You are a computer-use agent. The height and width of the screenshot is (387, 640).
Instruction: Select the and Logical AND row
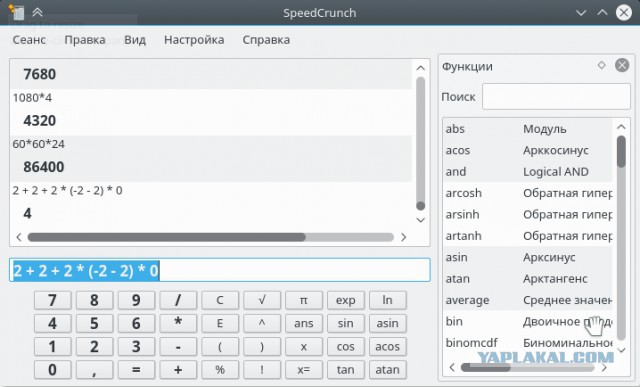(x=528, y=171)
